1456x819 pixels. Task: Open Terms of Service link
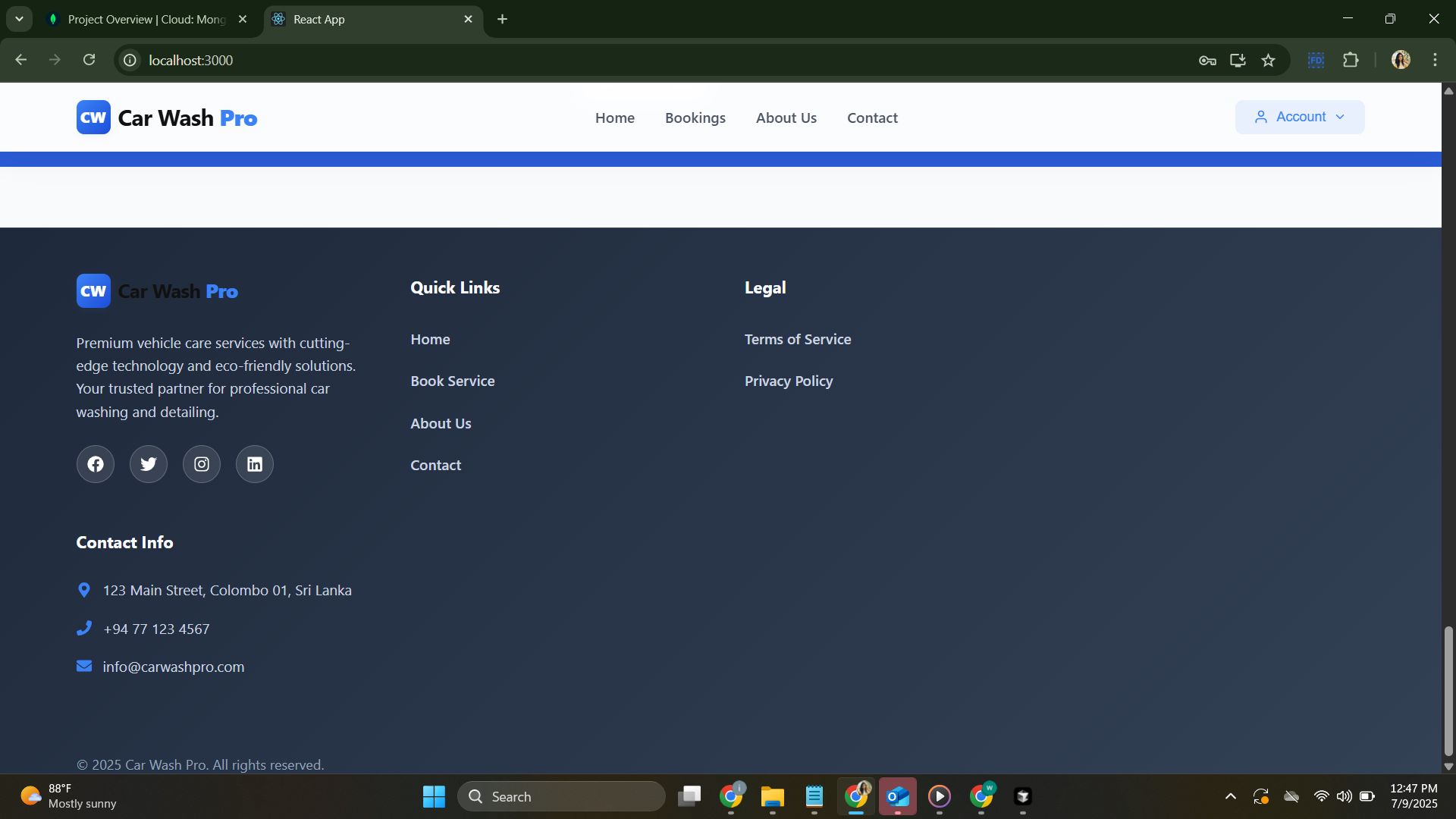[x=797, y=340]
